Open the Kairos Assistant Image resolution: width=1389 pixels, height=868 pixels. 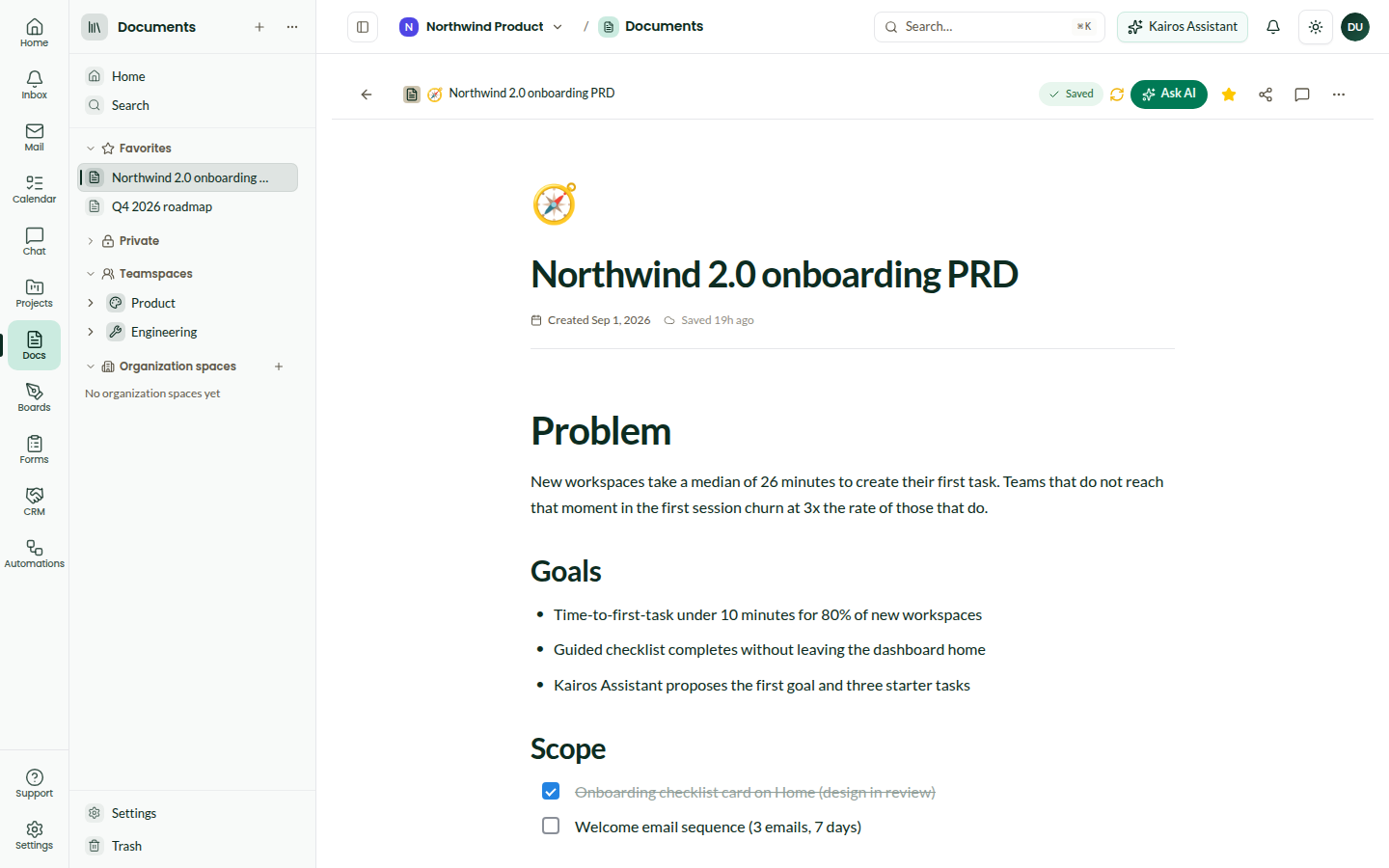[1183, 27]
